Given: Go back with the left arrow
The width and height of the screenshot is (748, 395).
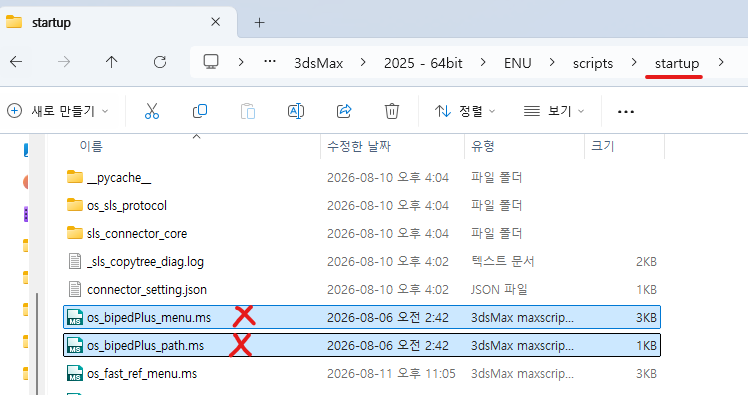Looking at the screenshot, I should click(x=16, y=62).
